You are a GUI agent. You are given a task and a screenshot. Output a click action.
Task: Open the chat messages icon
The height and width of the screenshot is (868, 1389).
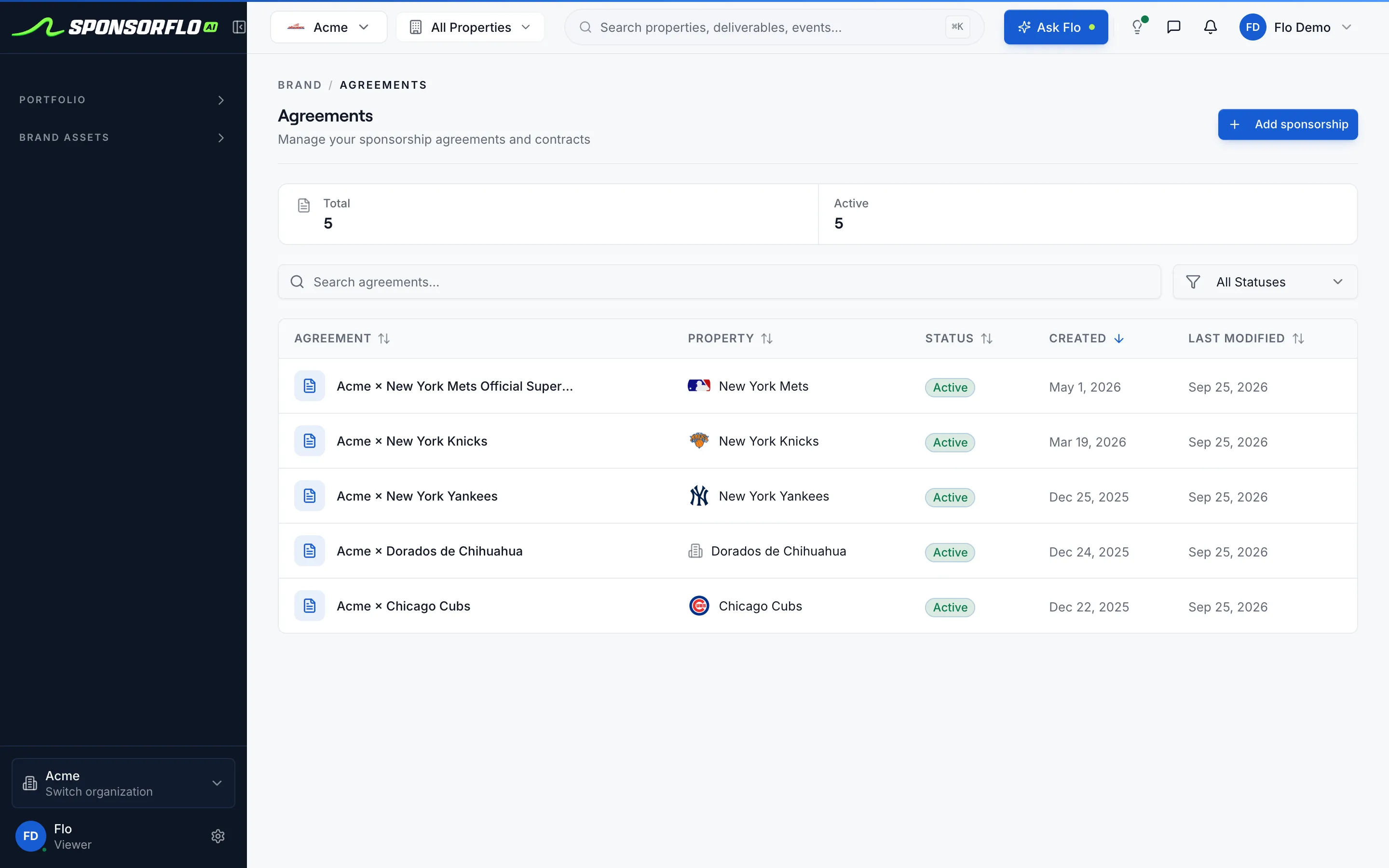pyautogui.click(x=1174, y=27)
